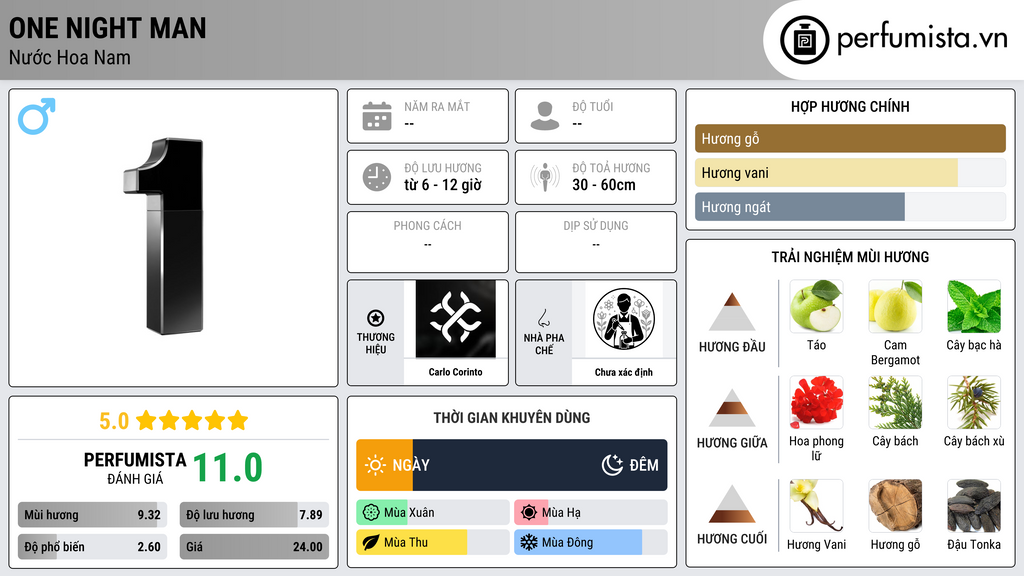This screenshot has width=1024, height=576.
Task: Click the top notes pyramid icon
Action: [732, 312]
